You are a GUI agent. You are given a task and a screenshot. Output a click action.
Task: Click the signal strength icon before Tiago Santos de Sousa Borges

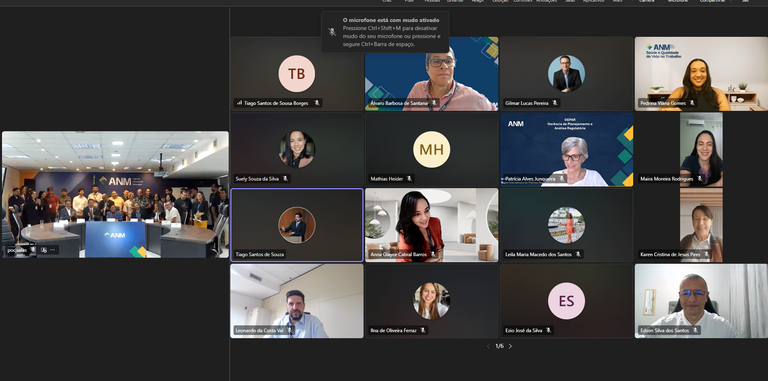point(240,103)
